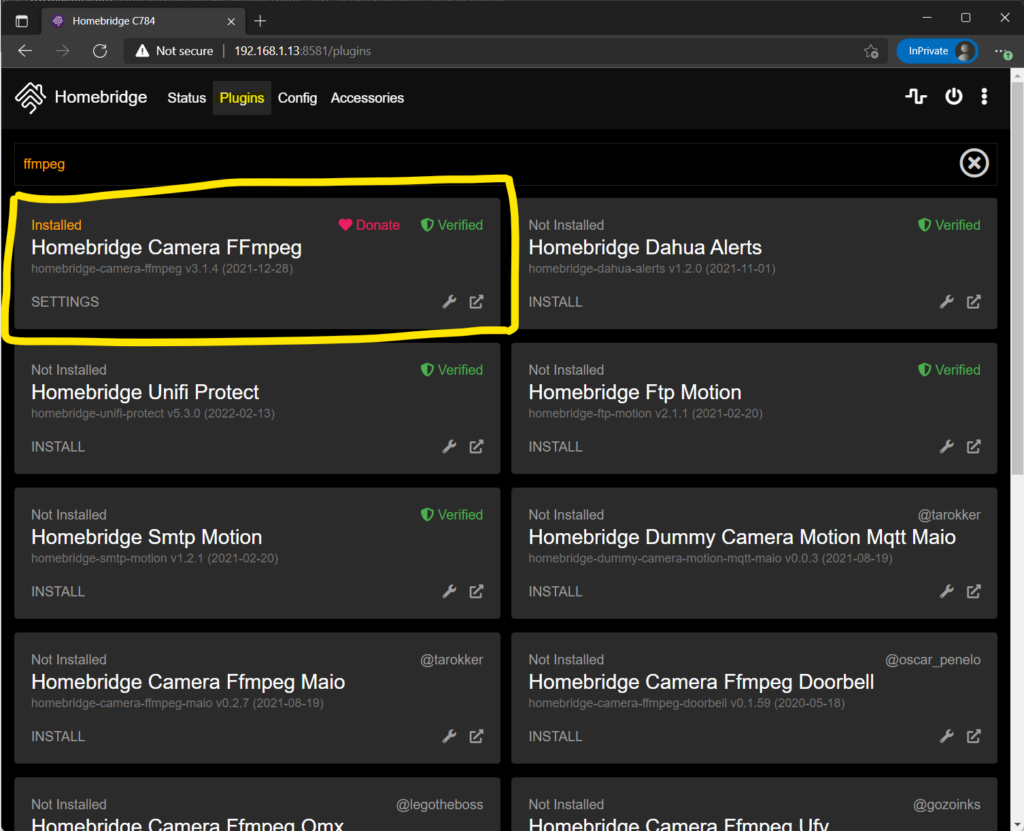Image resolution: width=1024 pixels, height=831 pixels.
Task: Click the wrench icon on Camera Ffmpeg Doorbell
Action: tap(947, 737)
